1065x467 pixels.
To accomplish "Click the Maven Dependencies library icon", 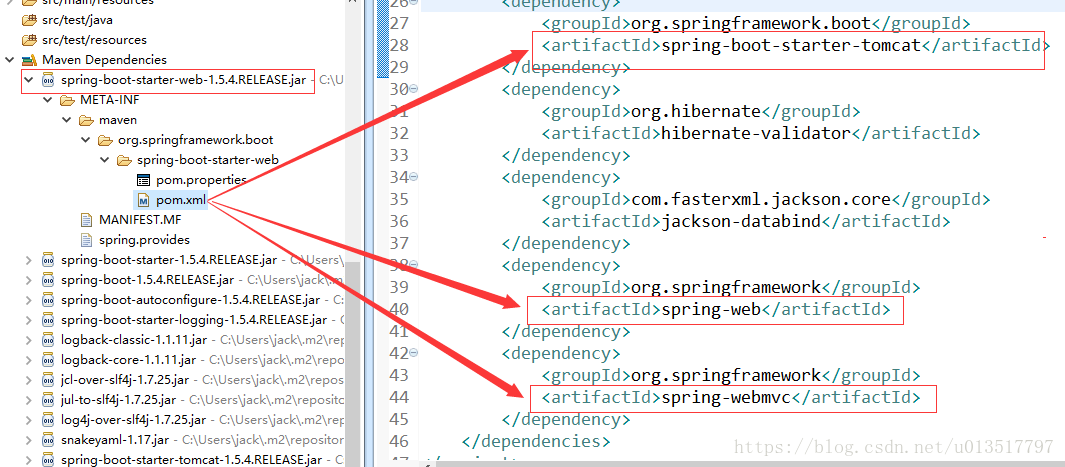I will (29, 60).
